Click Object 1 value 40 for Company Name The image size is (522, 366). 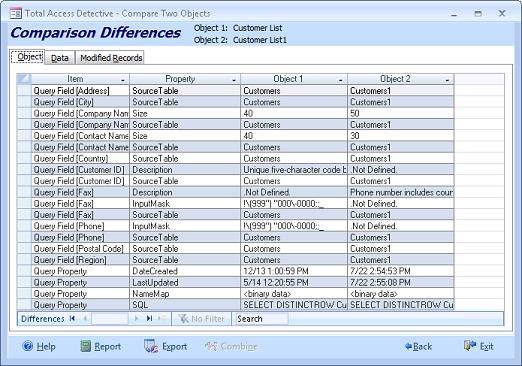(294, 113)
